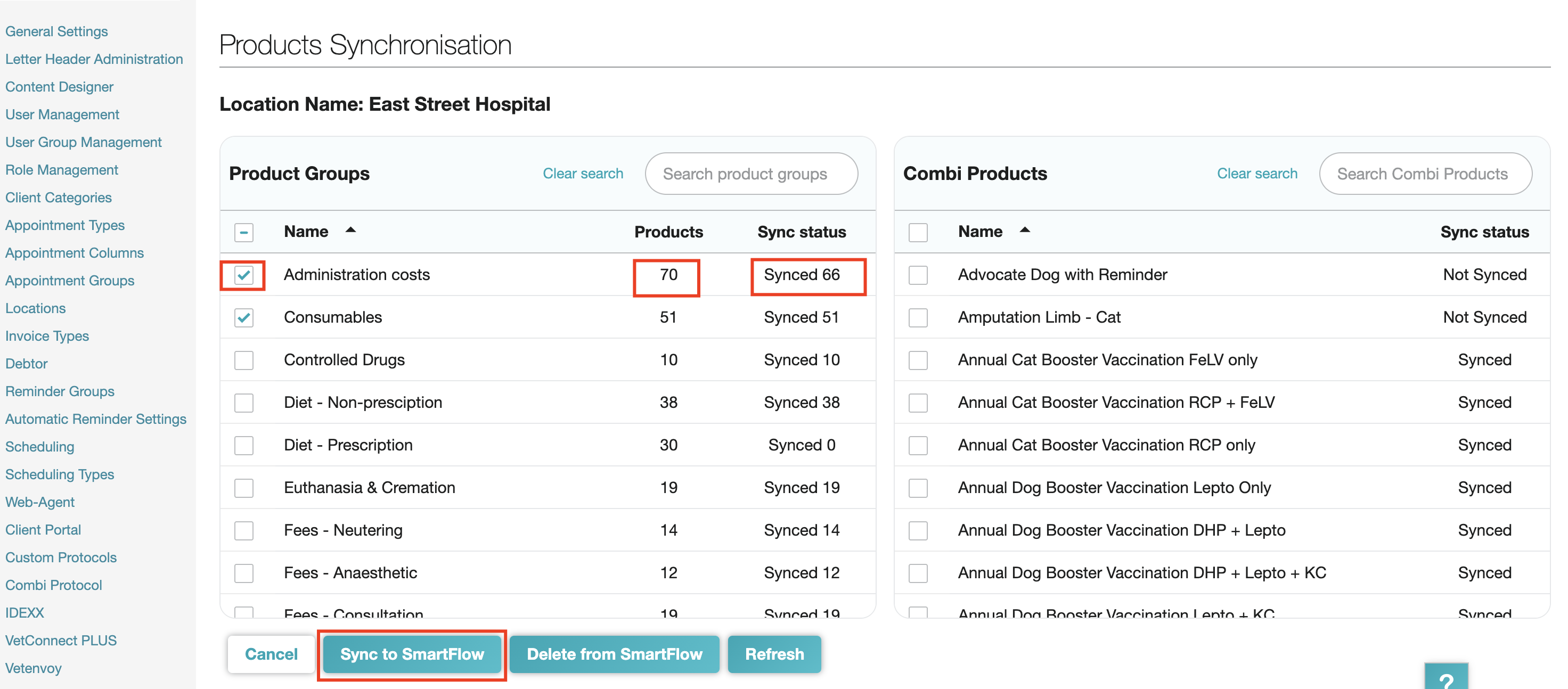Click Sync to SmartFlow button
This screenshot has width=1568, height=689.
tap(412, 654)
